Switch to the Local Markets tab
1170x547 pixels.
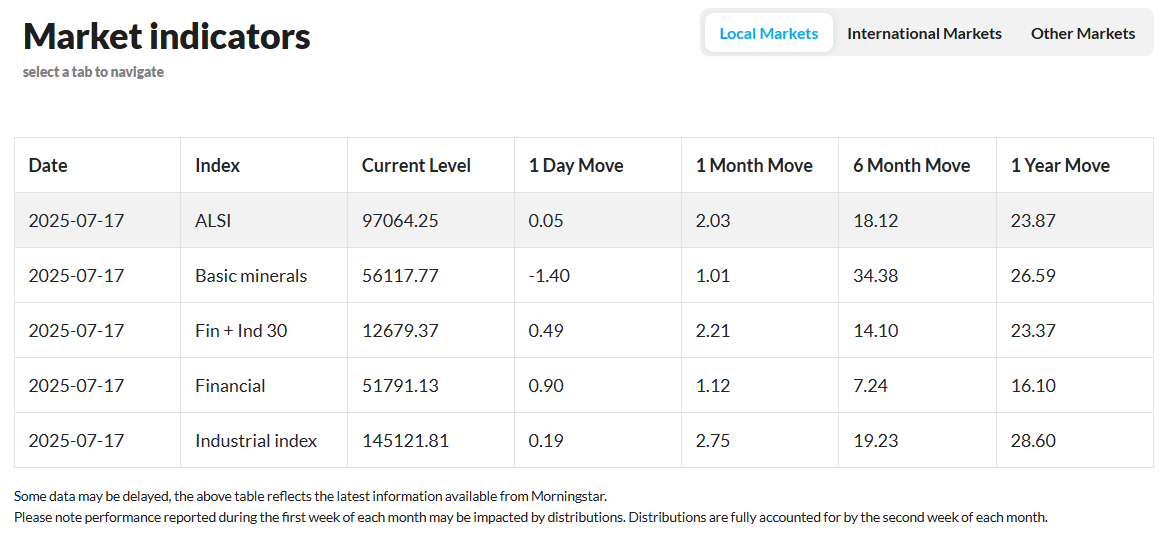[769, 33]
